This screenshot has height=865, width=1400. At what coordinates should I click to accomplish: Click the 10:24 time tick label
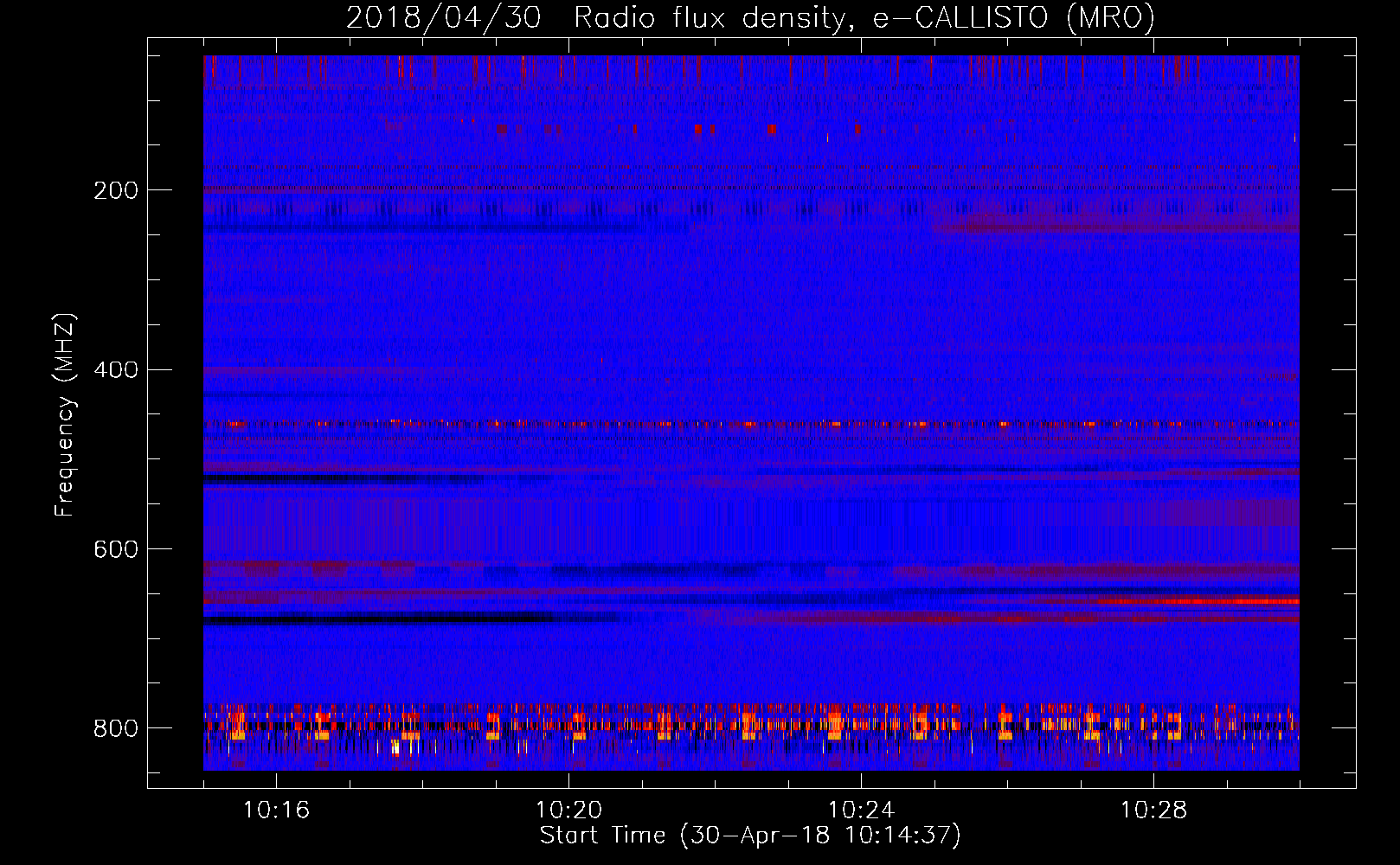tap(861, 810)
